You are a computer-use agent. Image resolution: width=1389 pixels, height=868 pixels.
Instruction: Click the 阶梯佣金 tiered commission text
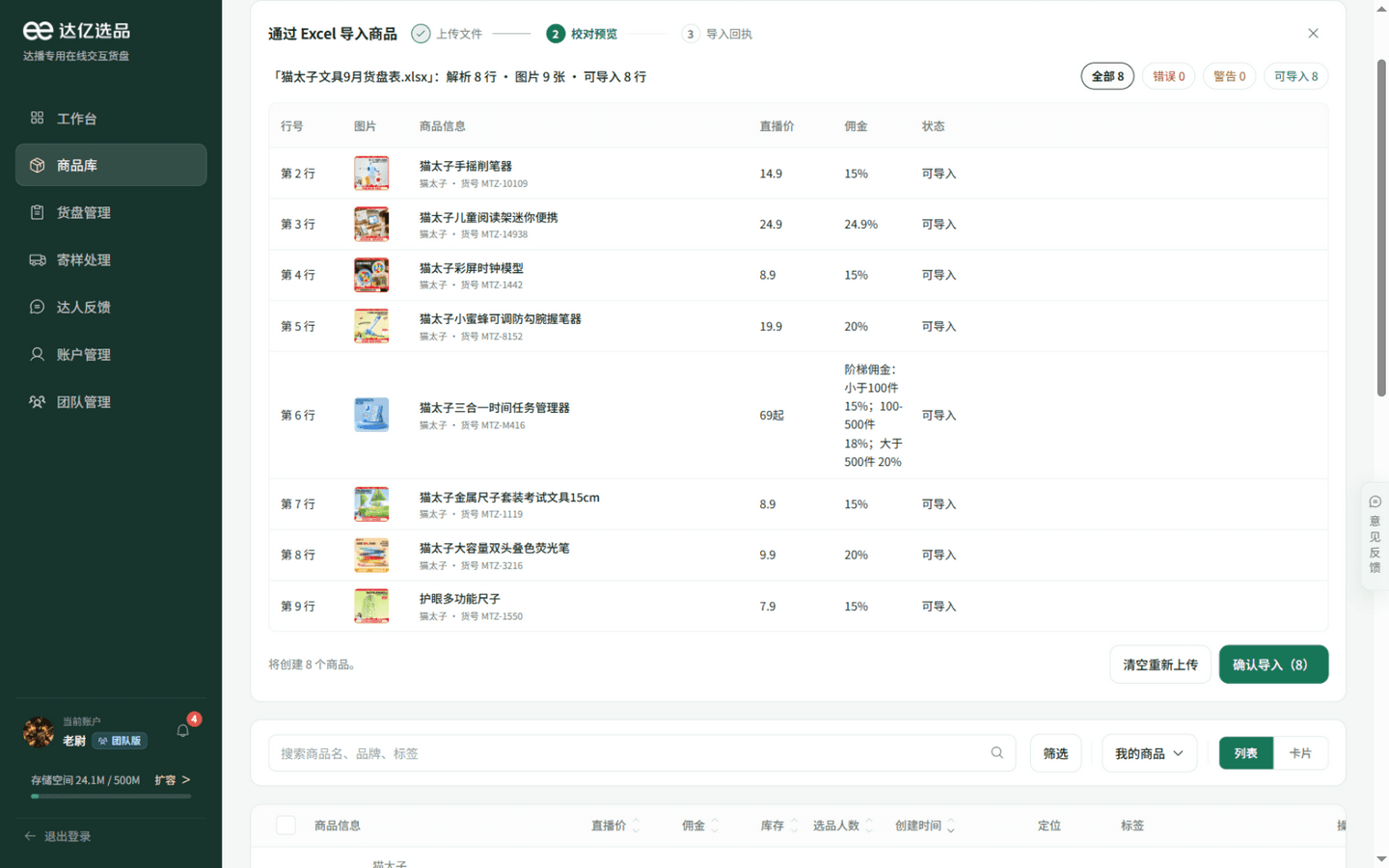[x=874, y=416]
